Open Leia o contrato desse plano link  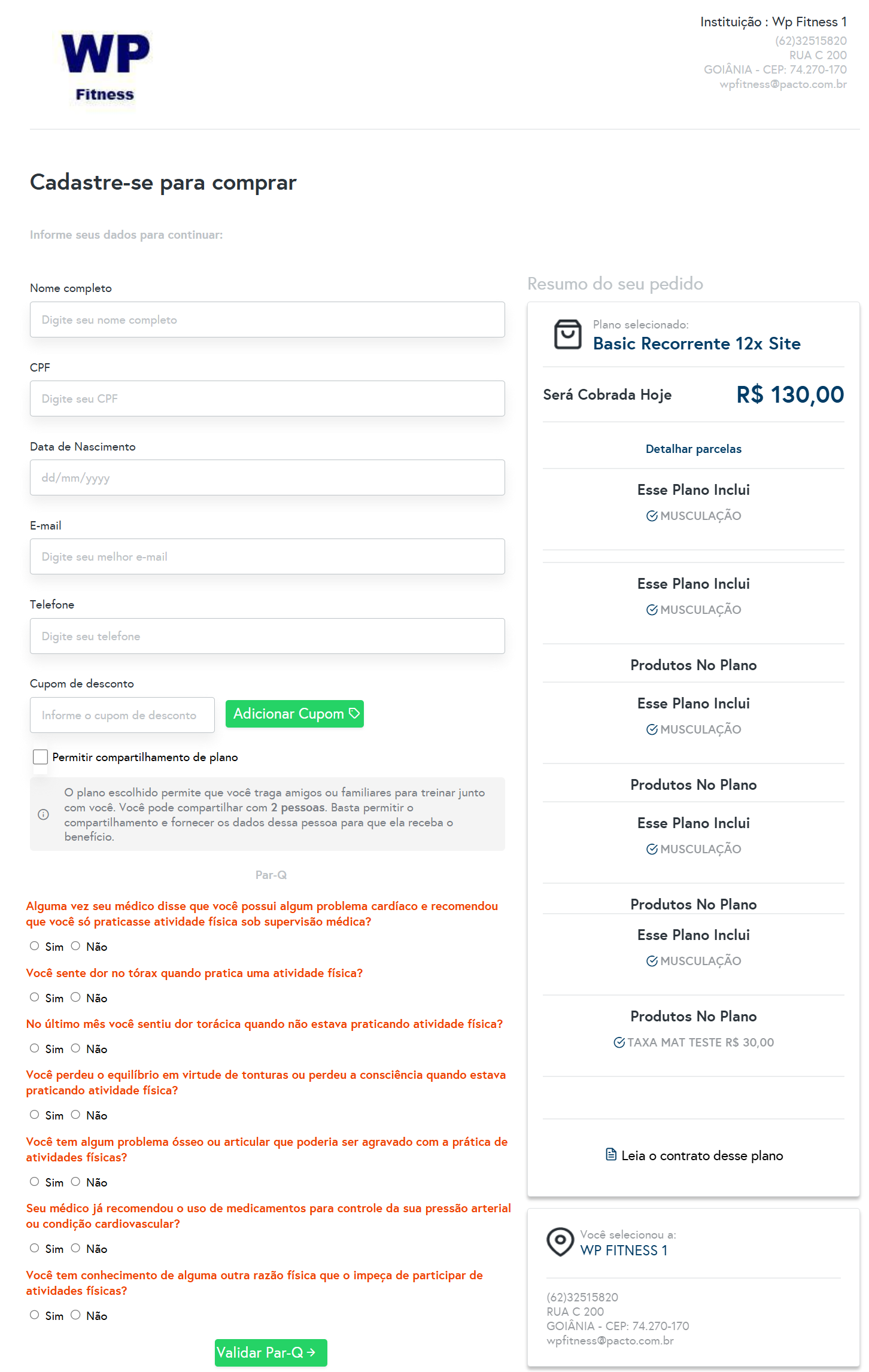pos(701,1155)
